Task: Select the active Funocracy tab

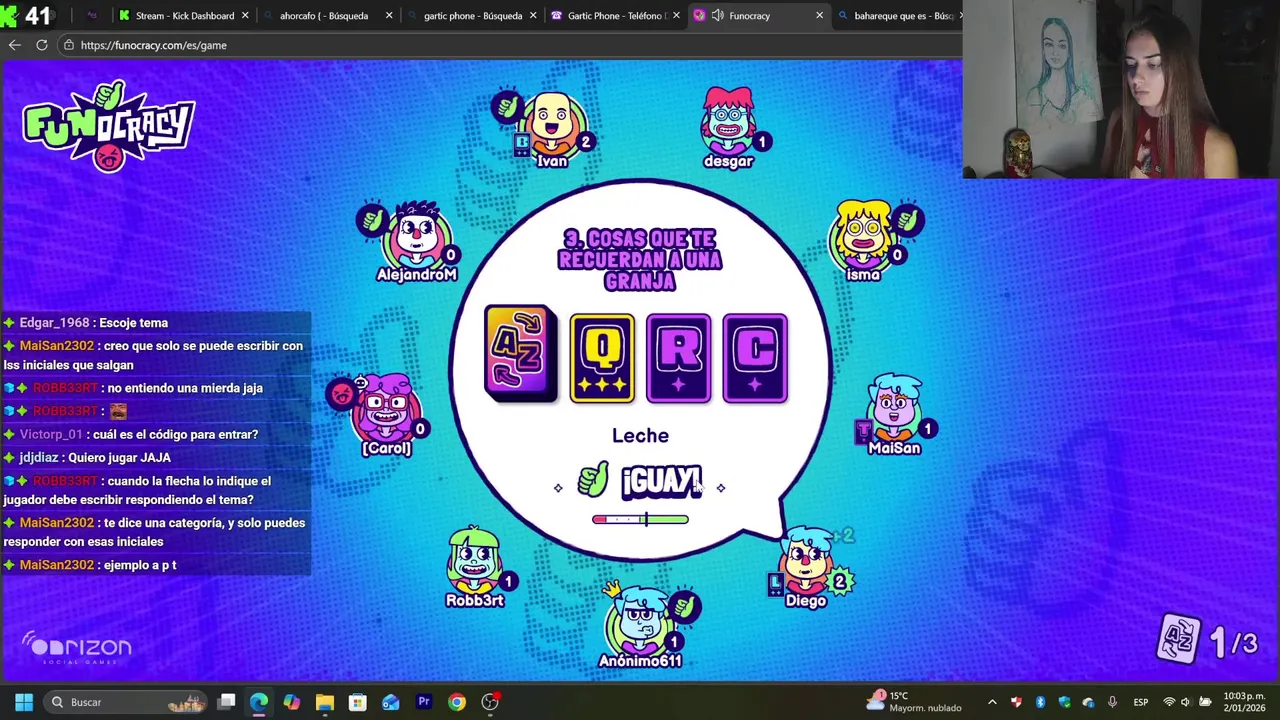Action: [758, 15]
